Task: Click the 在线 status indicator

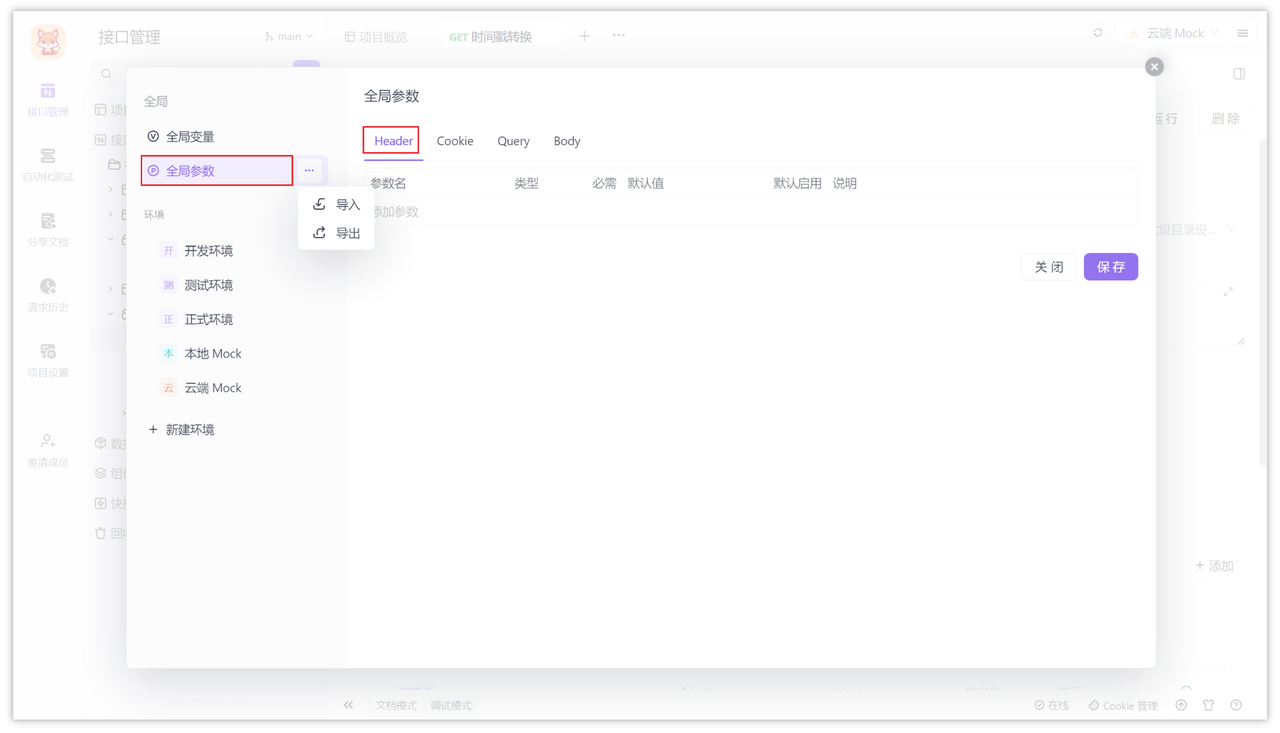Action: tap(1052, 705)
